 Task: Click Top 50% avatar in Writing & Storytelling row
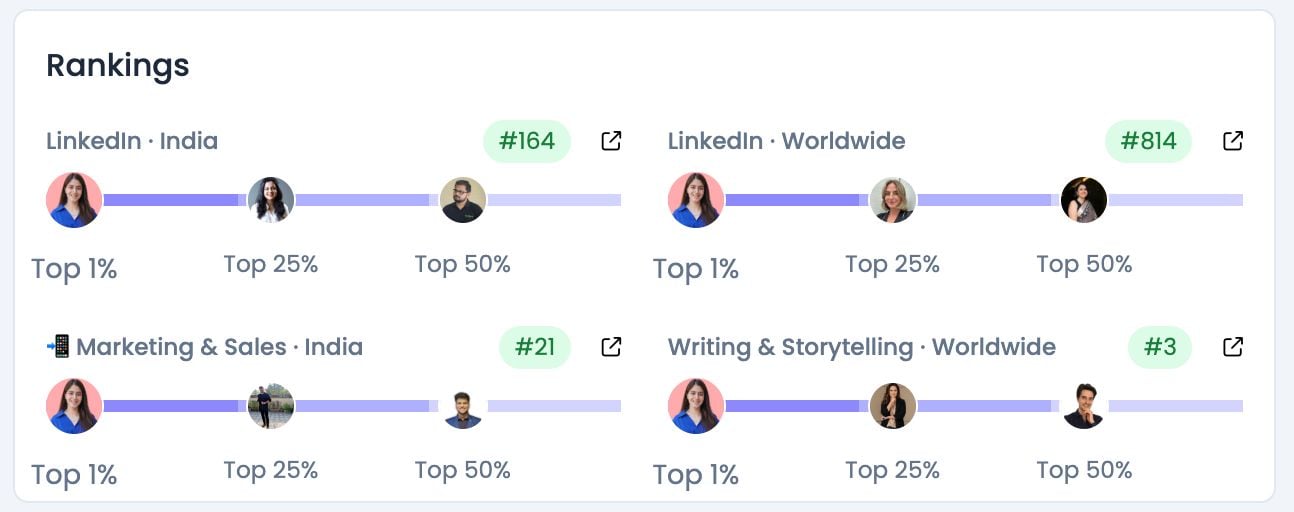pyautogui.click(x=1084, y=406)
